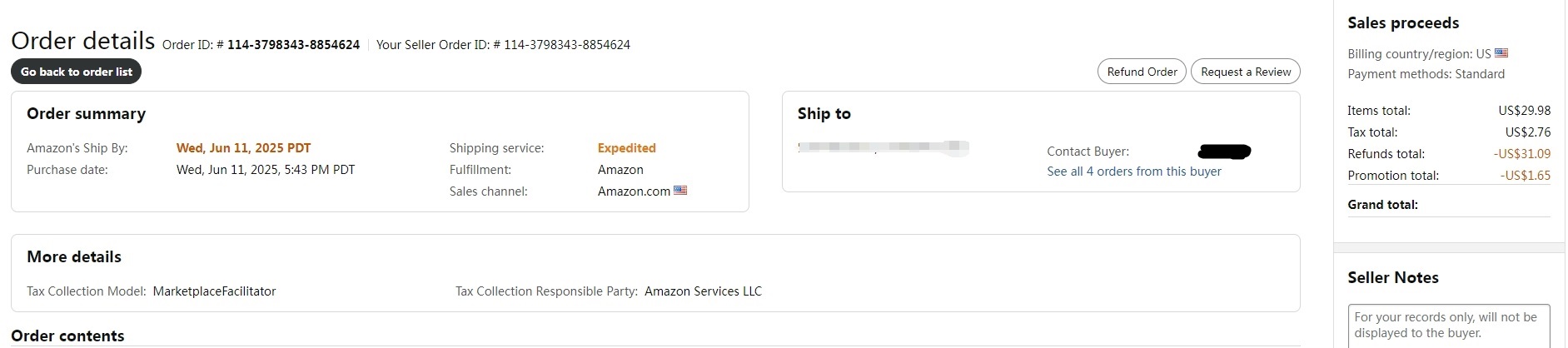This screenshot has width=1568, height=348.
Task: See all 4 orders from this buyer
Action: [1133, 172]
